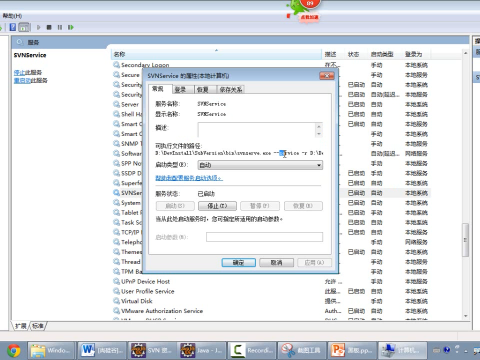480x360 pixels.
Task: Sort by the 名称 column header
Action: coord(217,54)
